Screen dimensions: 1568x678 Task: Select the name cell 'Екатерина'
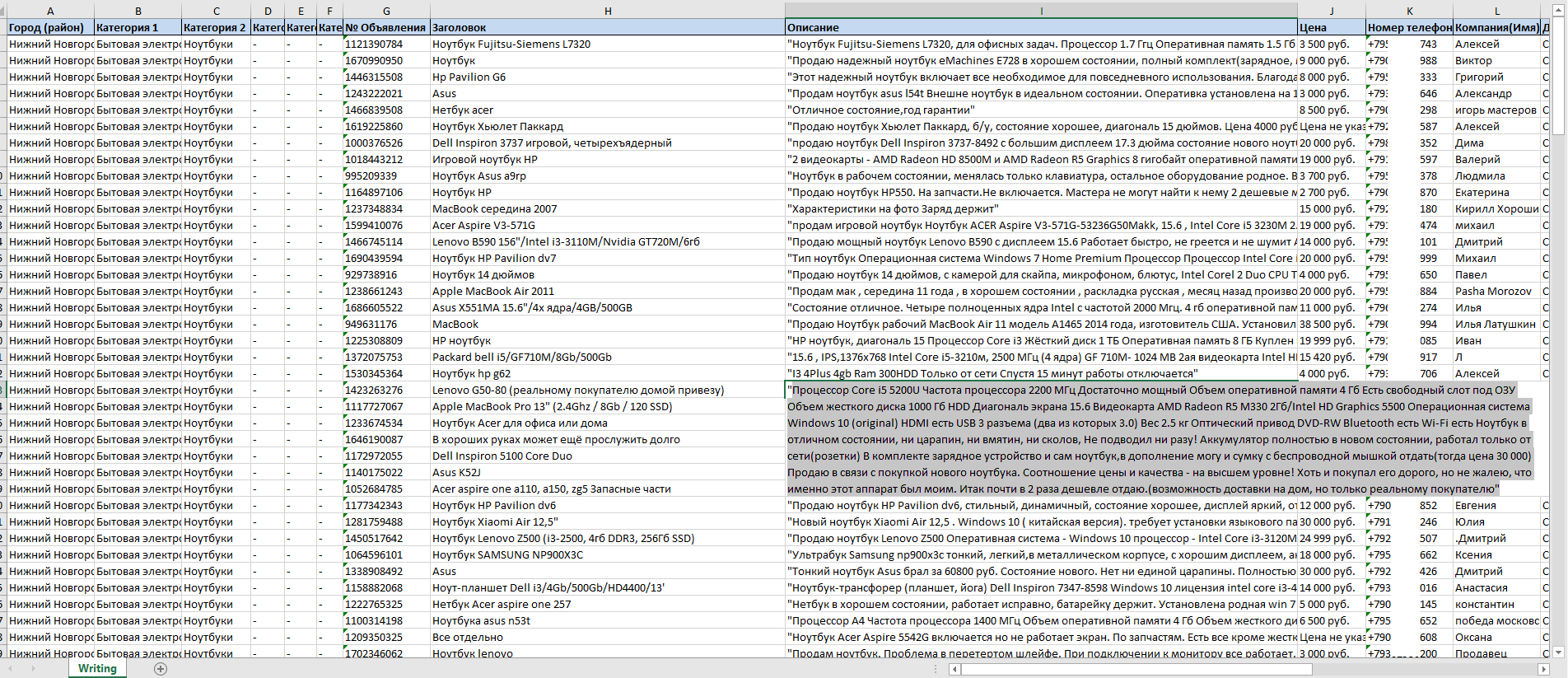[1496, 192]
